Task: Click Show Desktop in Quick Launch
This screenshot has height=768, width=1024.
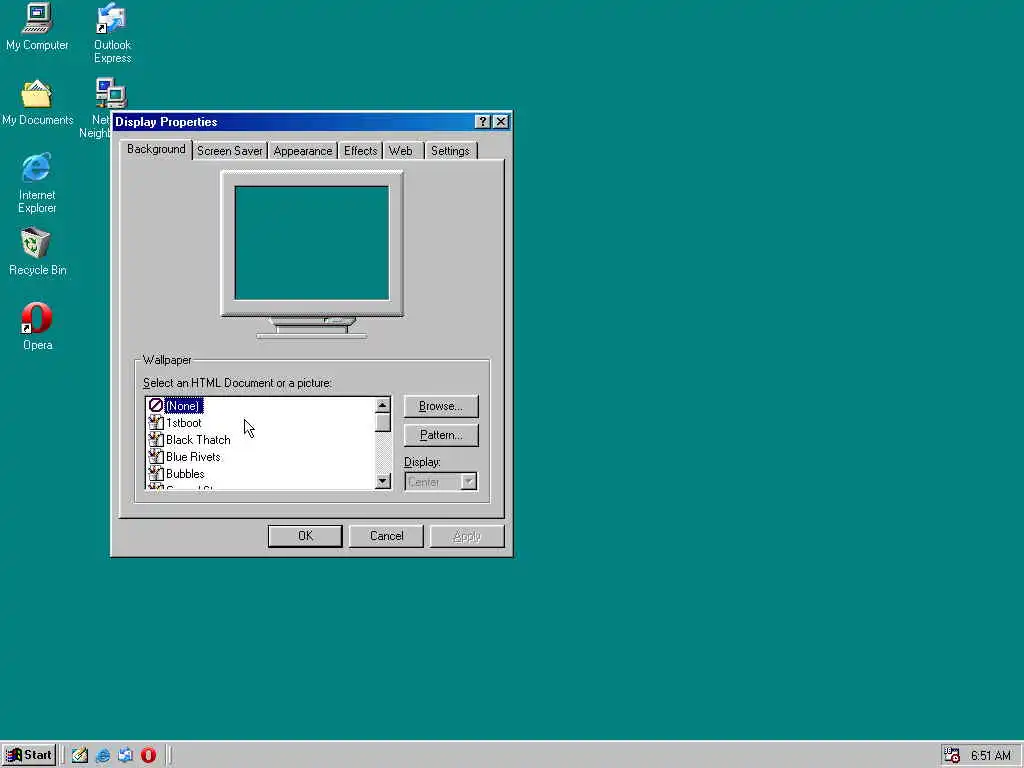Action: coord(80,755)
